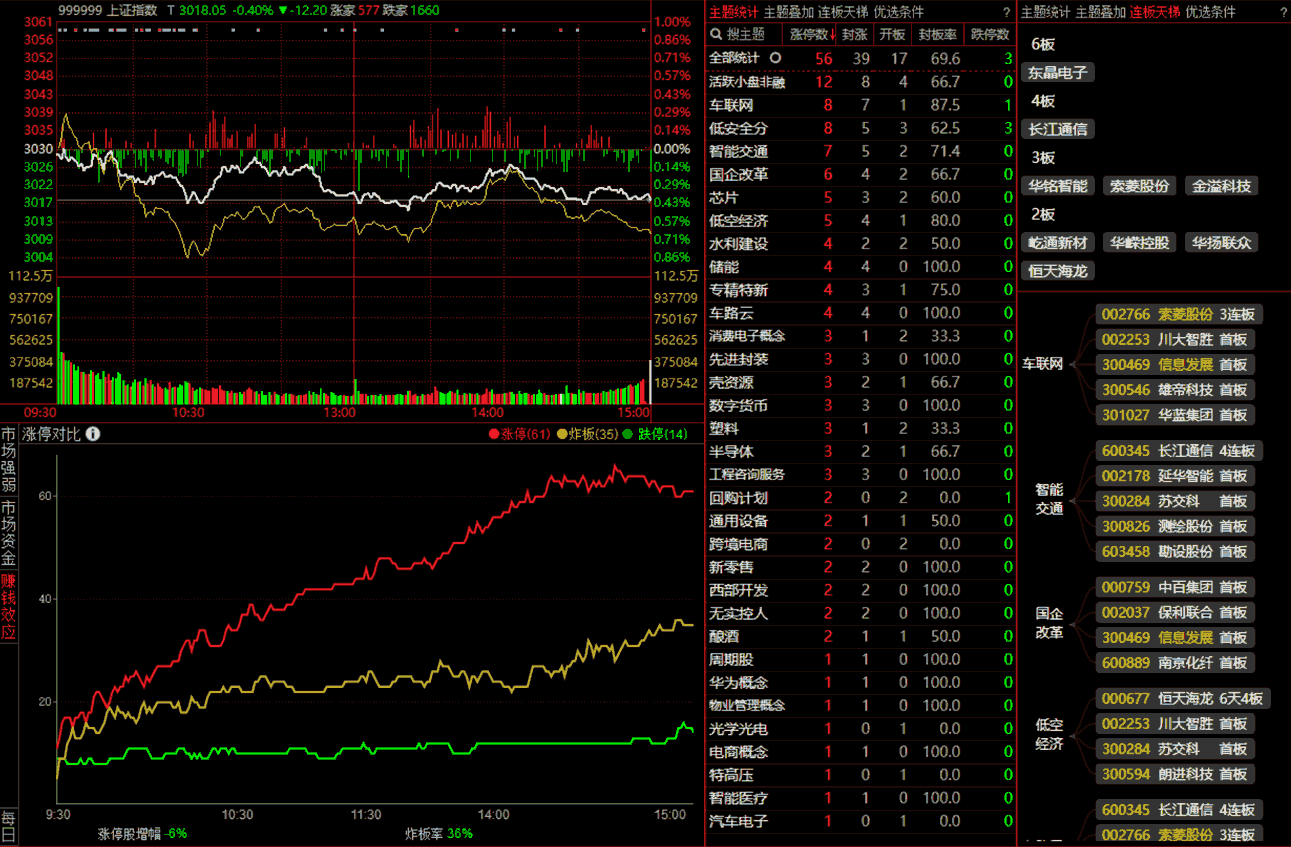Toggle the green 跌停(14) legend series
The width and height of the screenshot is (1291, 847).
[655, 434]
